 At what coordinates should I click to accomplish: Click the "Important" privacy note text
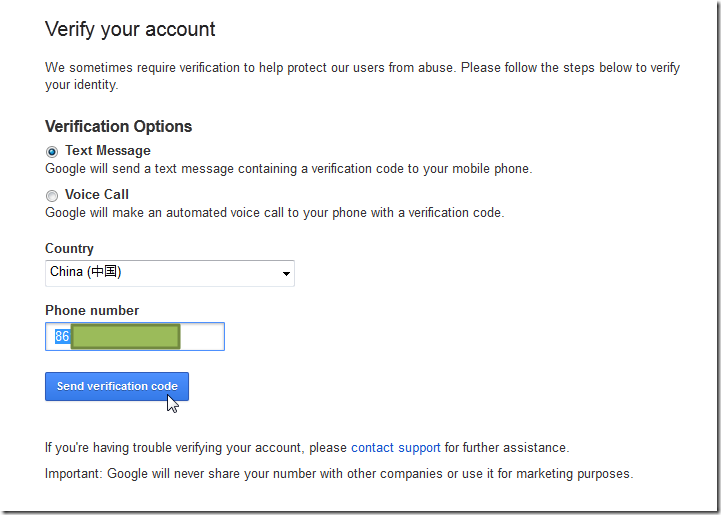coord(338,473)
